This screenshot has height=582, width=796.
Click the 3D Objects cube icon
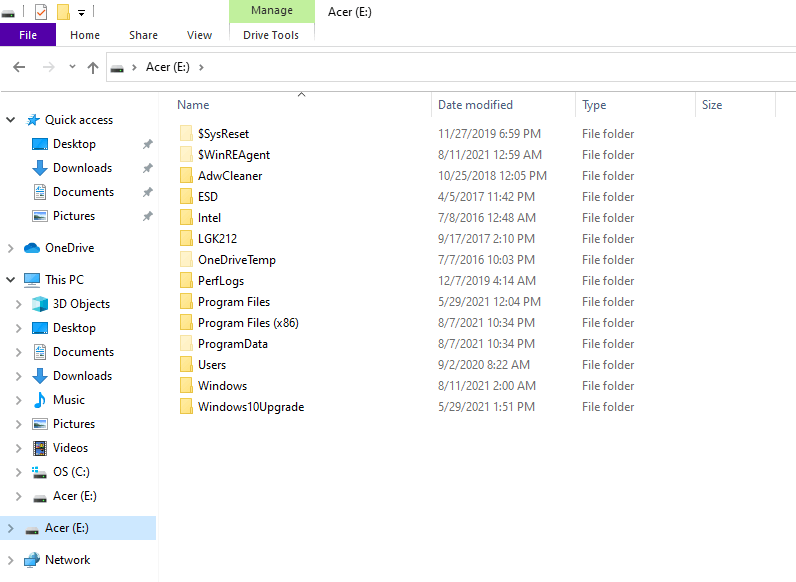coord(40,304)
